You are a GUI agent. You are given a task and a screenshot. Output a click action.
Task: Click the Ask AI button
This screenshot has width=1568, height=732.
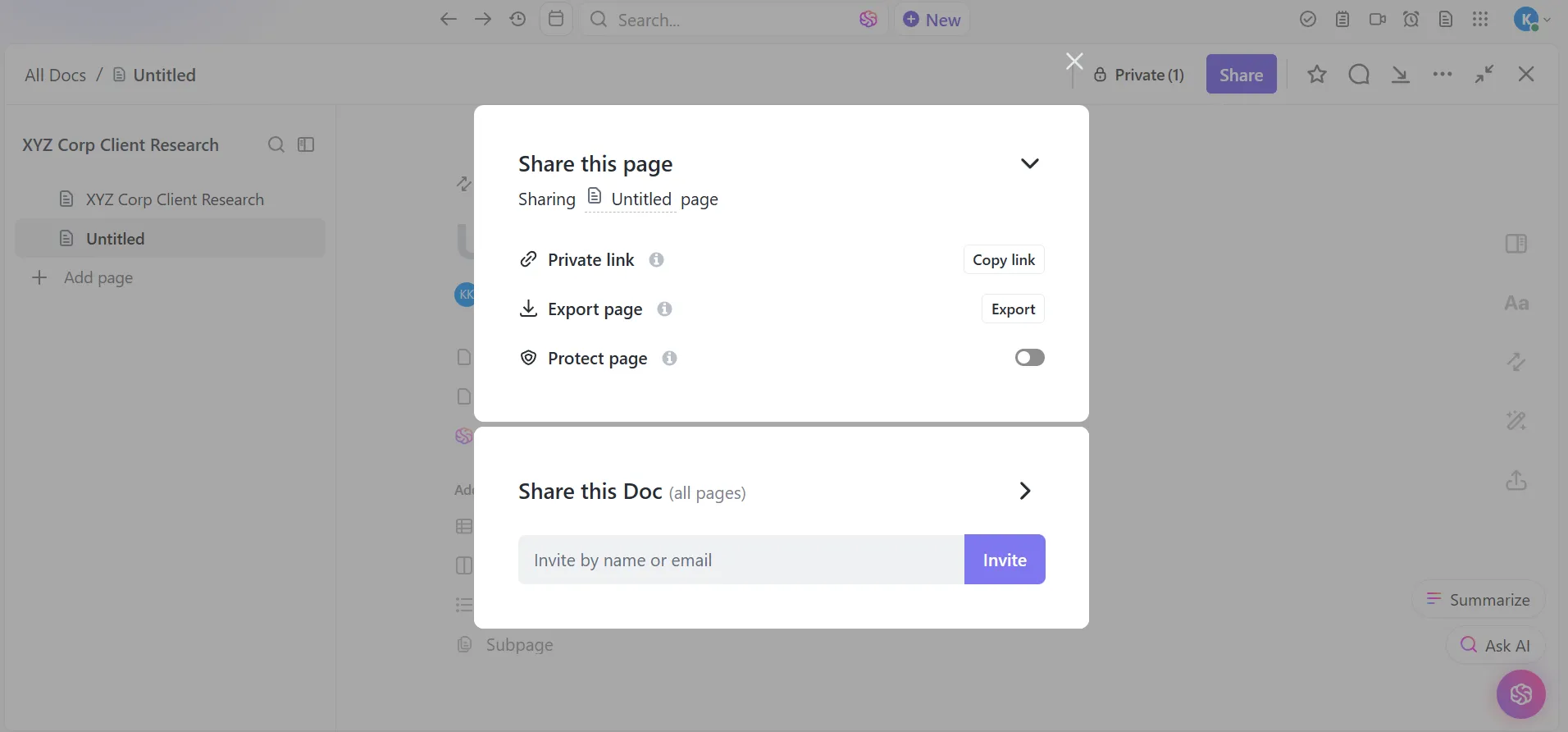[x=1496, y=646]
